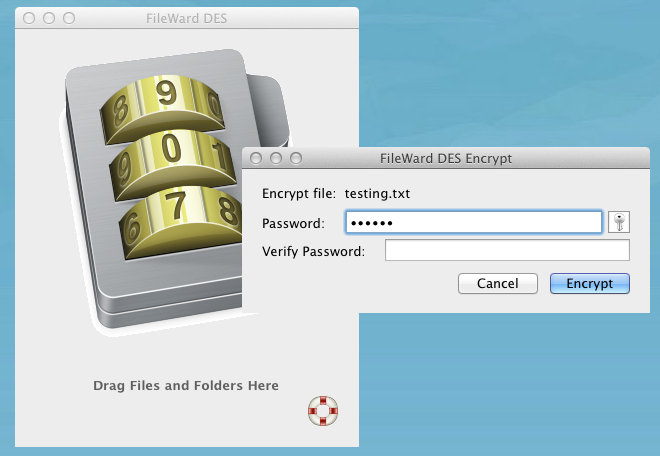Click the 'Drag Files and Folders Here' text
The image size is (660, 456).
pyautogui.click(x=186, y=386)
